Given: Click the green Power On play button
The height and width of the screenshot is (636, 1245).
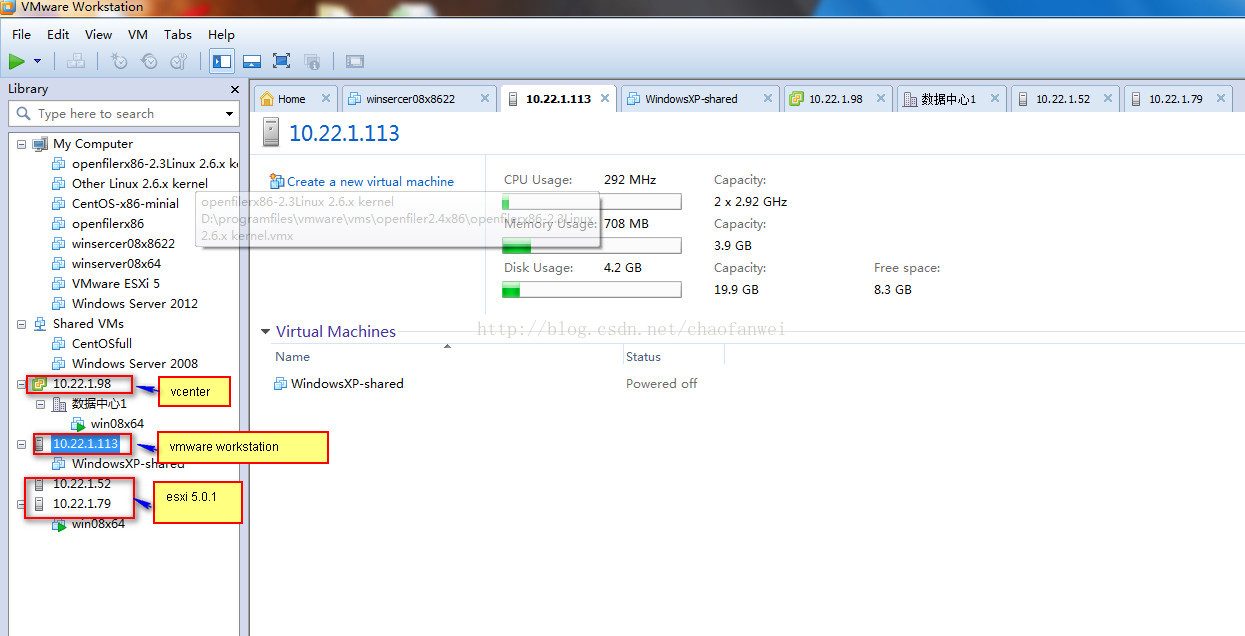Looking at the screenshot, I should [x=17, y=62].
